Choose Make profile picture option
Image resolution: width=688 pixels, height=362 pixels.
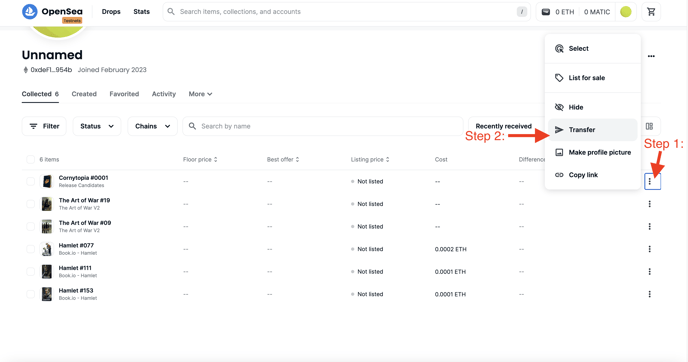593,152
